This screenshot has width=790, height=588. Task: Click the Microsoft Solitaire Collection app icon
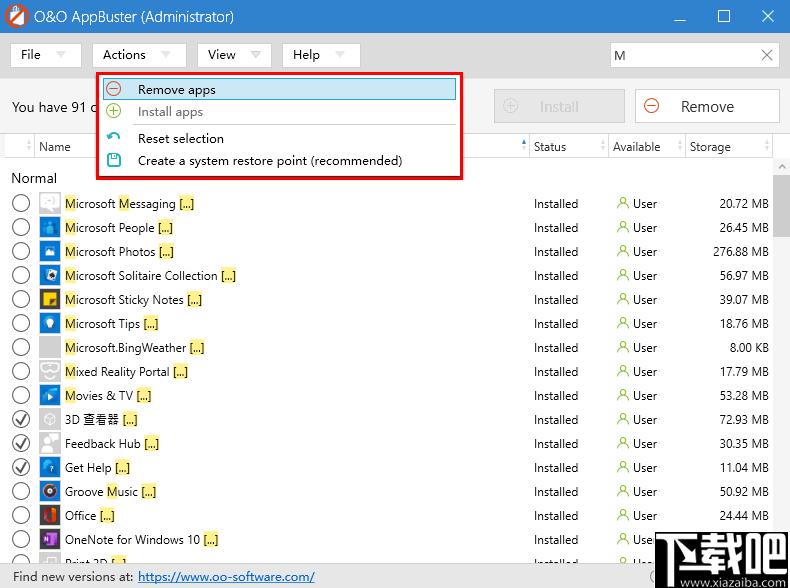coord(49,276)
